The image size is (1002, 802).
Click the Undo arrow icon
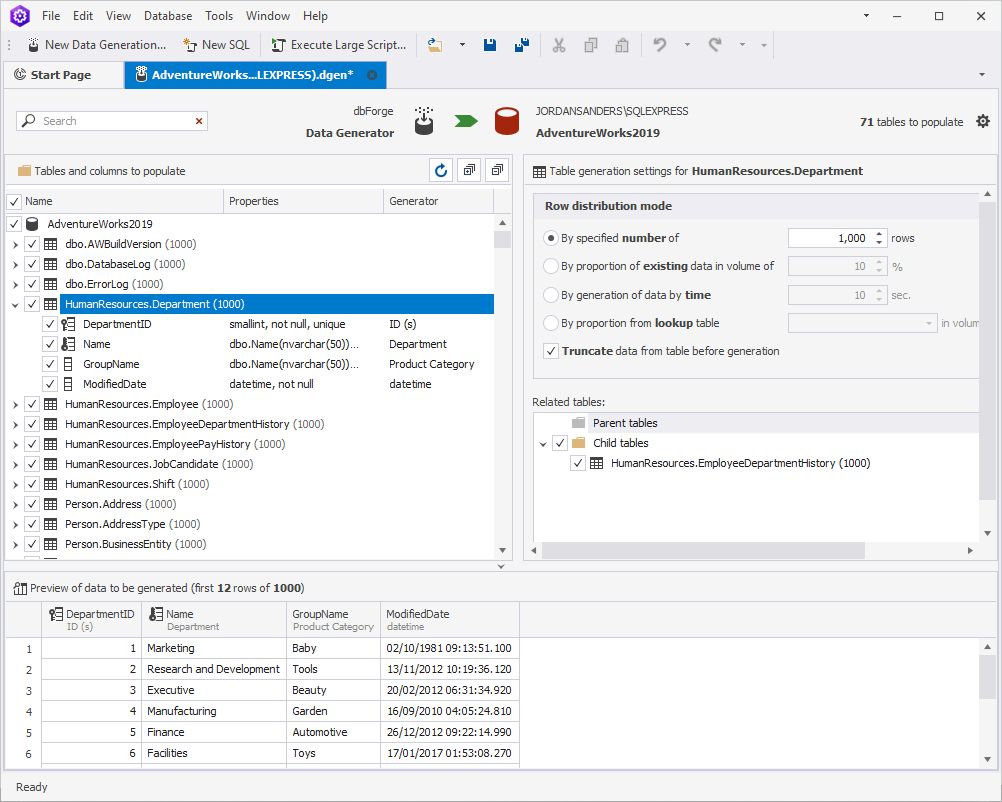coord(659,45)
